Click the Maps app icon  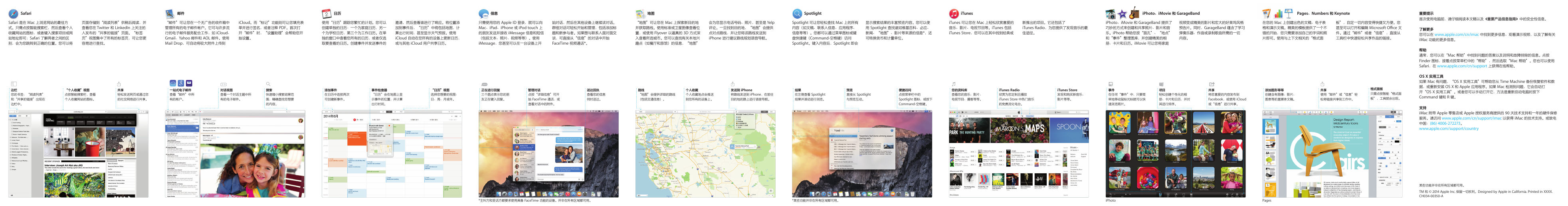[640, 14]
